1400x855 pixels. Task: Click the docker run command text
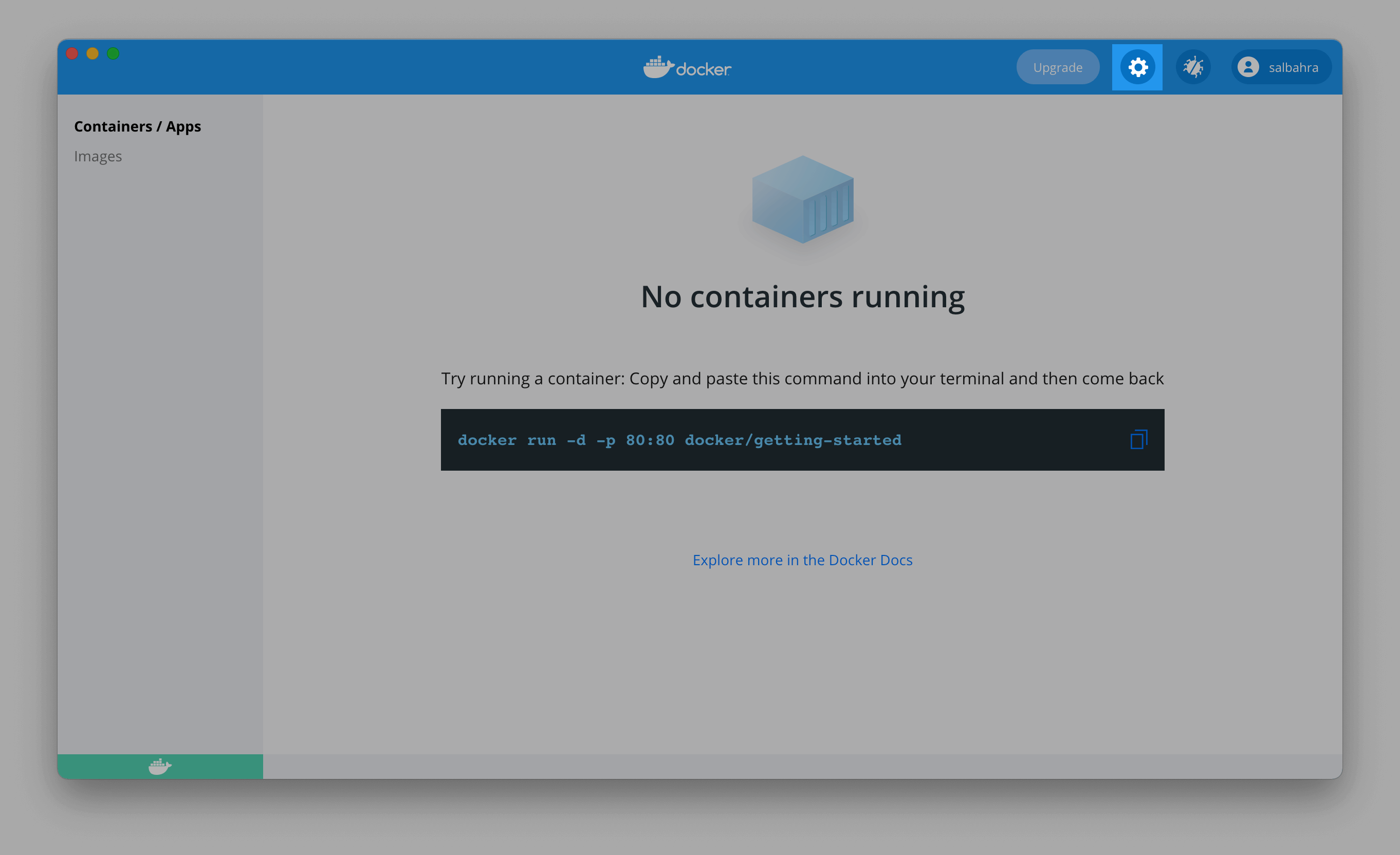[x=679, y=440]
